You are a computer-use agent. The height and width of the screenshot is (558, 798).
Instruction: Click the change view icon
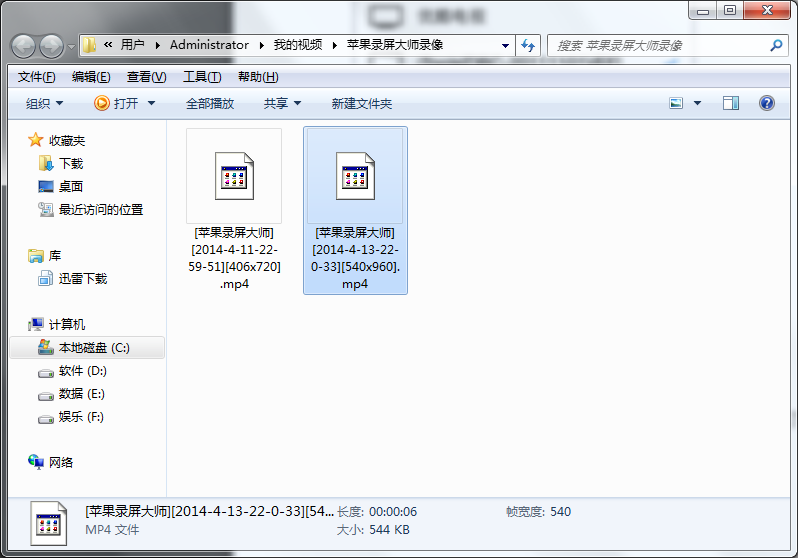[676, 103]
